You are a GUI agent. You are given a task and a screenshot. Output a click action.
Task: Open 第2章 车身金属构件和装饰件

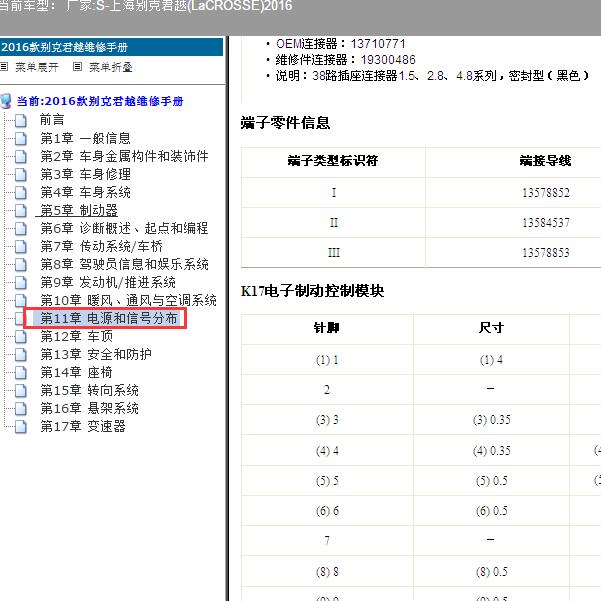(x=124, y=156)
